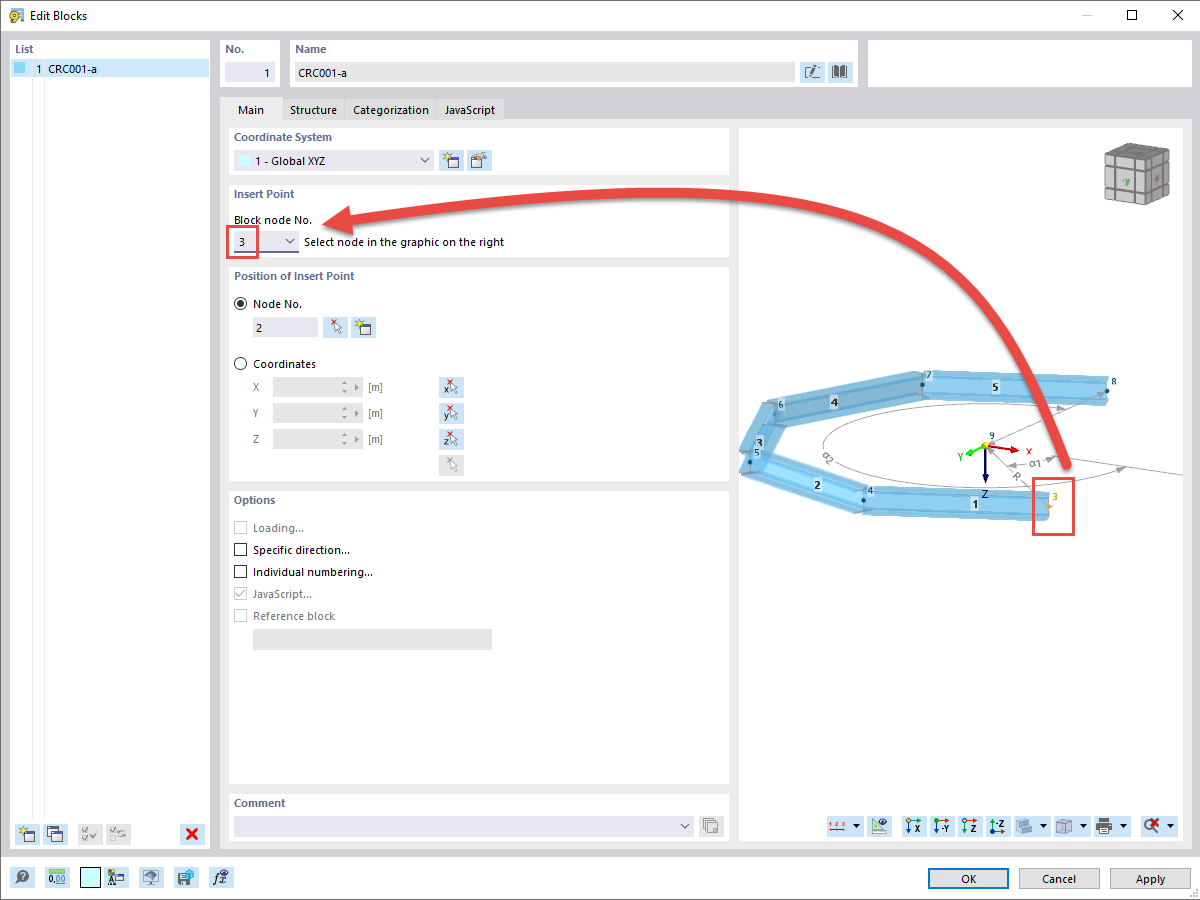
Task: Toggle the view settings ruler-eye icon
Action: (x=880, y=826)
